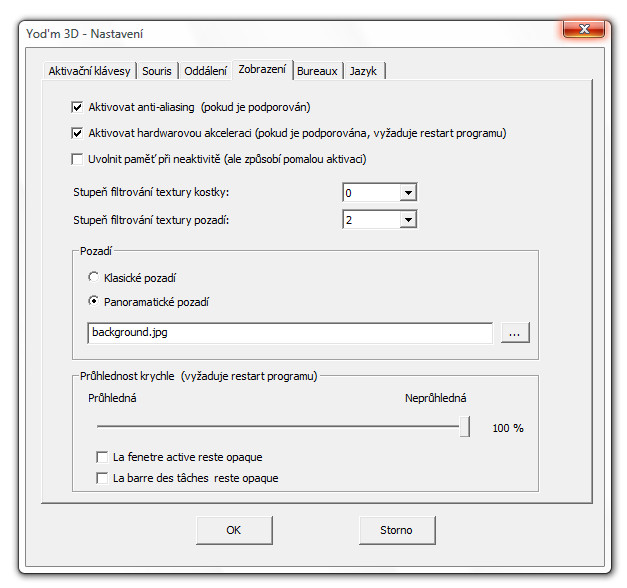Click the Průhlednost krychle slider thumb
Image resolution: width=627 pixels, height=588 pixels.
(x=464, y=426)
